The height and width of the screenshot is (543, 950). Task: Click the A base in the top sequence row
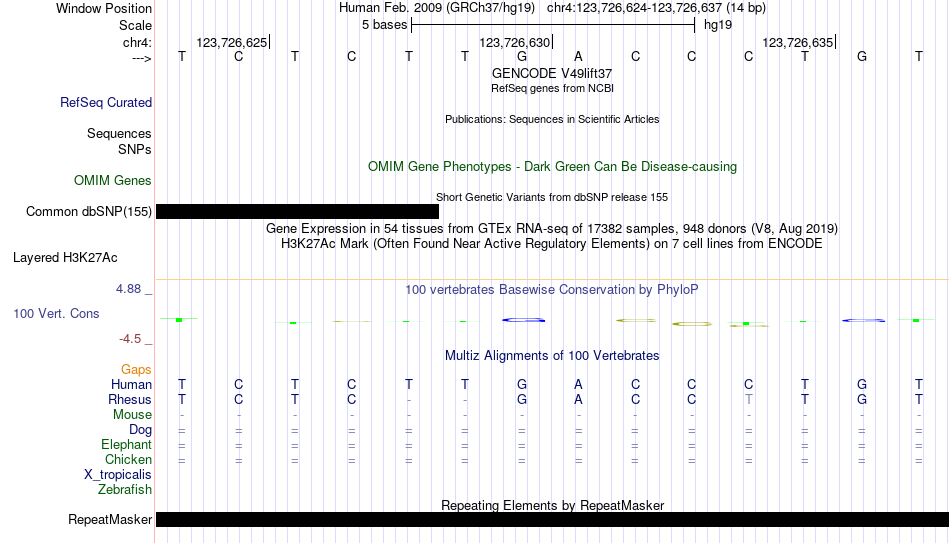[x=578, y=56]
